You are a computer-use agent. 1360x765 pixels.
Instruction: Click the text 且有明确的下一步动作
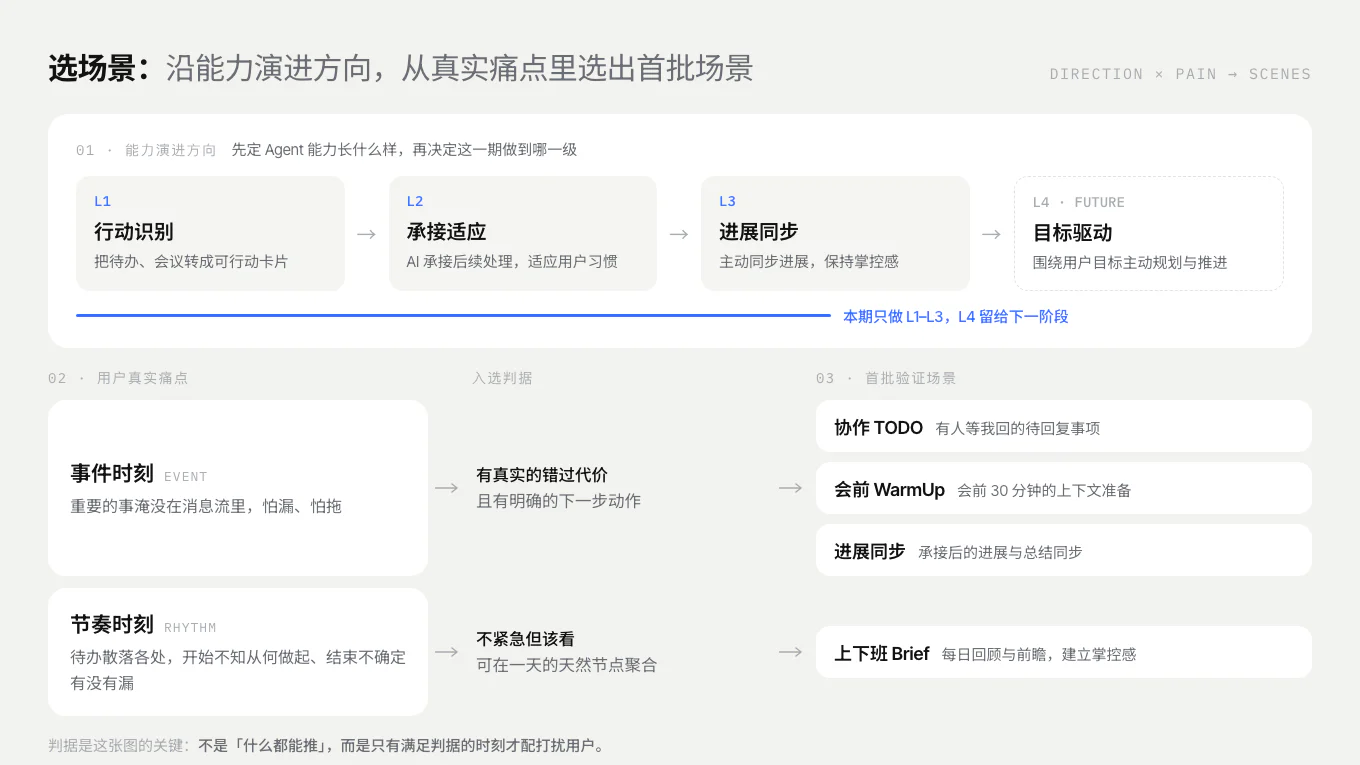558,500
